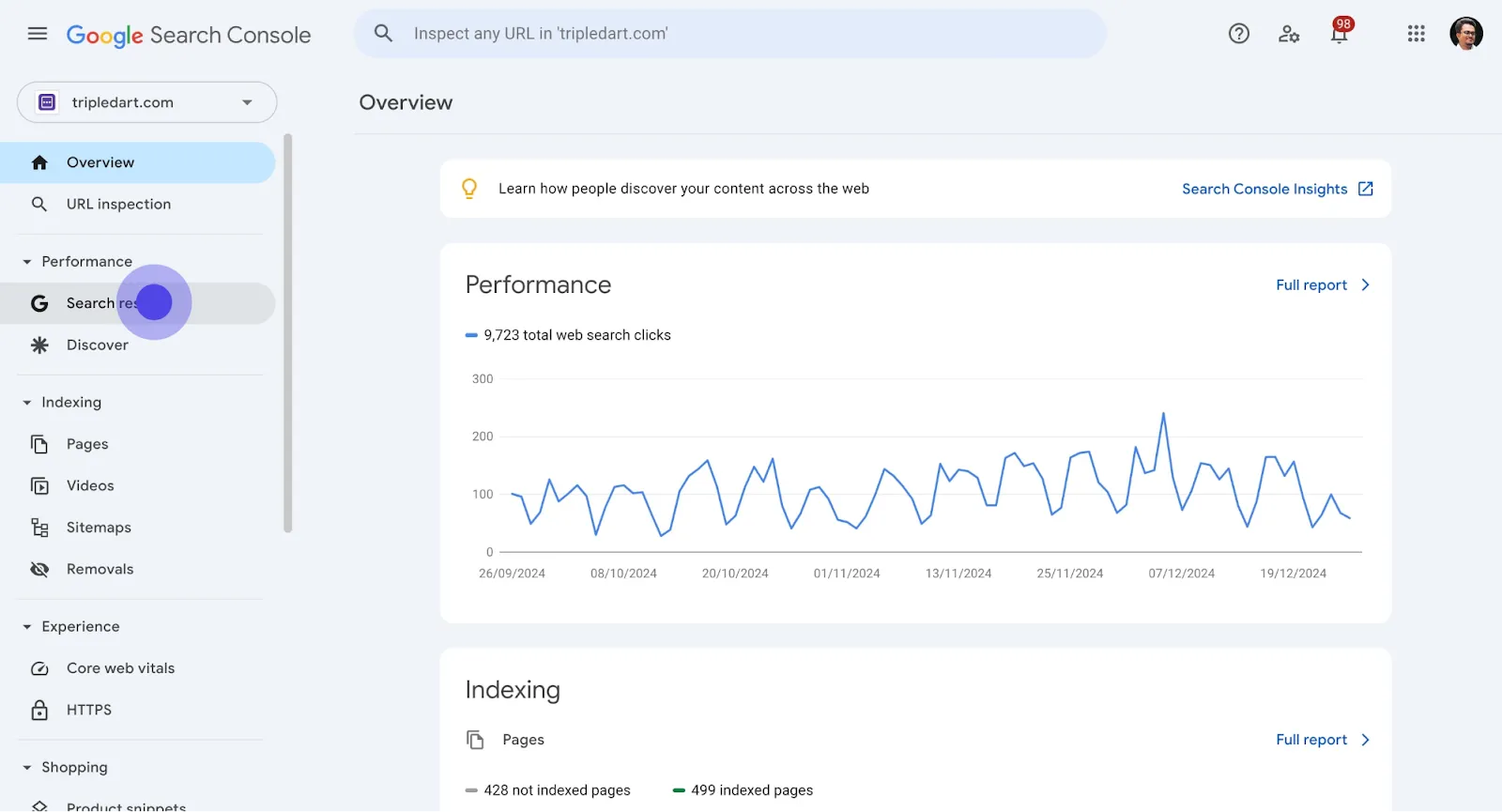Screen dimensions: 1502x812
Task: Click the URL inspection magnifier icon
Action: [x=39, y=204]
